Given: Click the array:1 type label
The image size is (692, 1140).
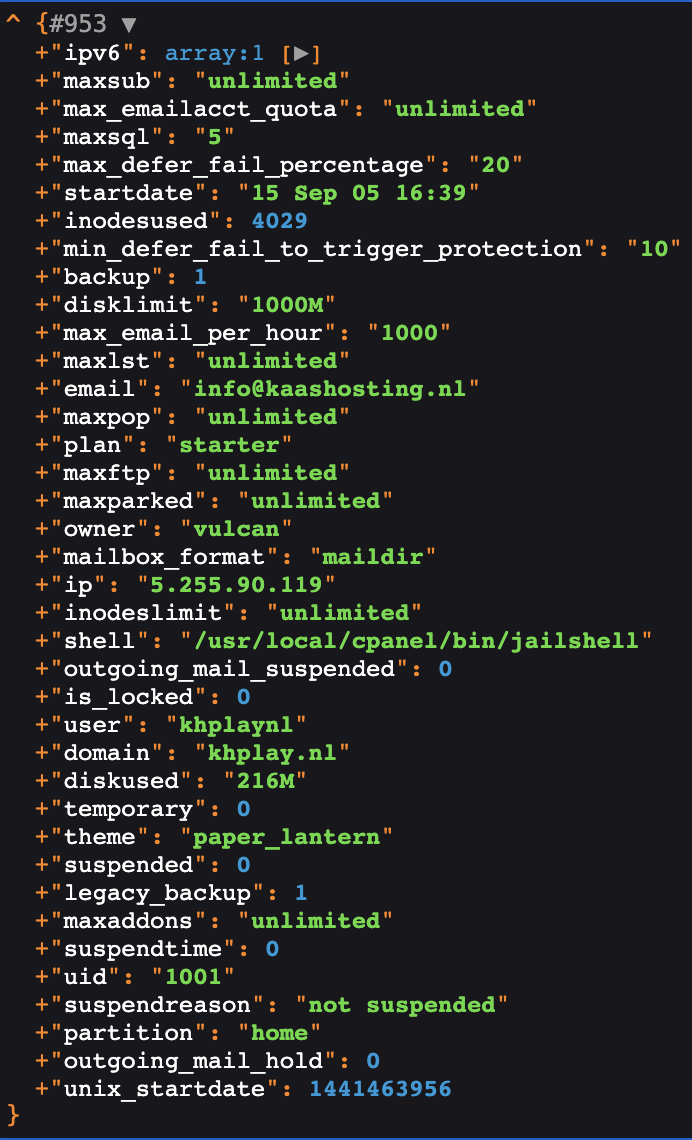Looking at the screenshot, I should [214, 53].
